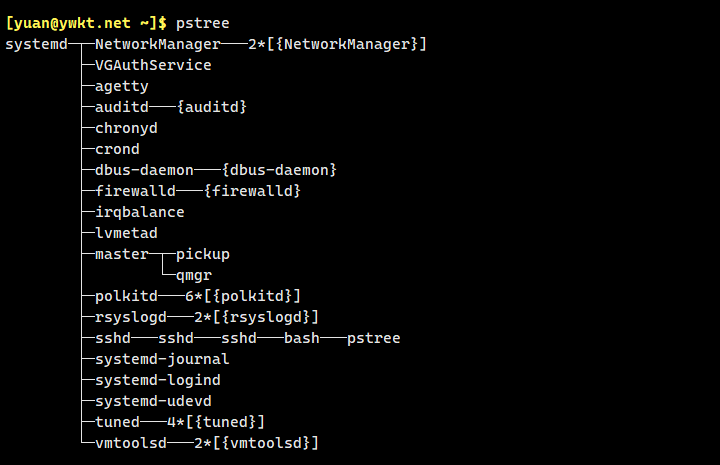Click the pickup child process
This screenshot has height=465, width=720.
click(x=203, y=254)
